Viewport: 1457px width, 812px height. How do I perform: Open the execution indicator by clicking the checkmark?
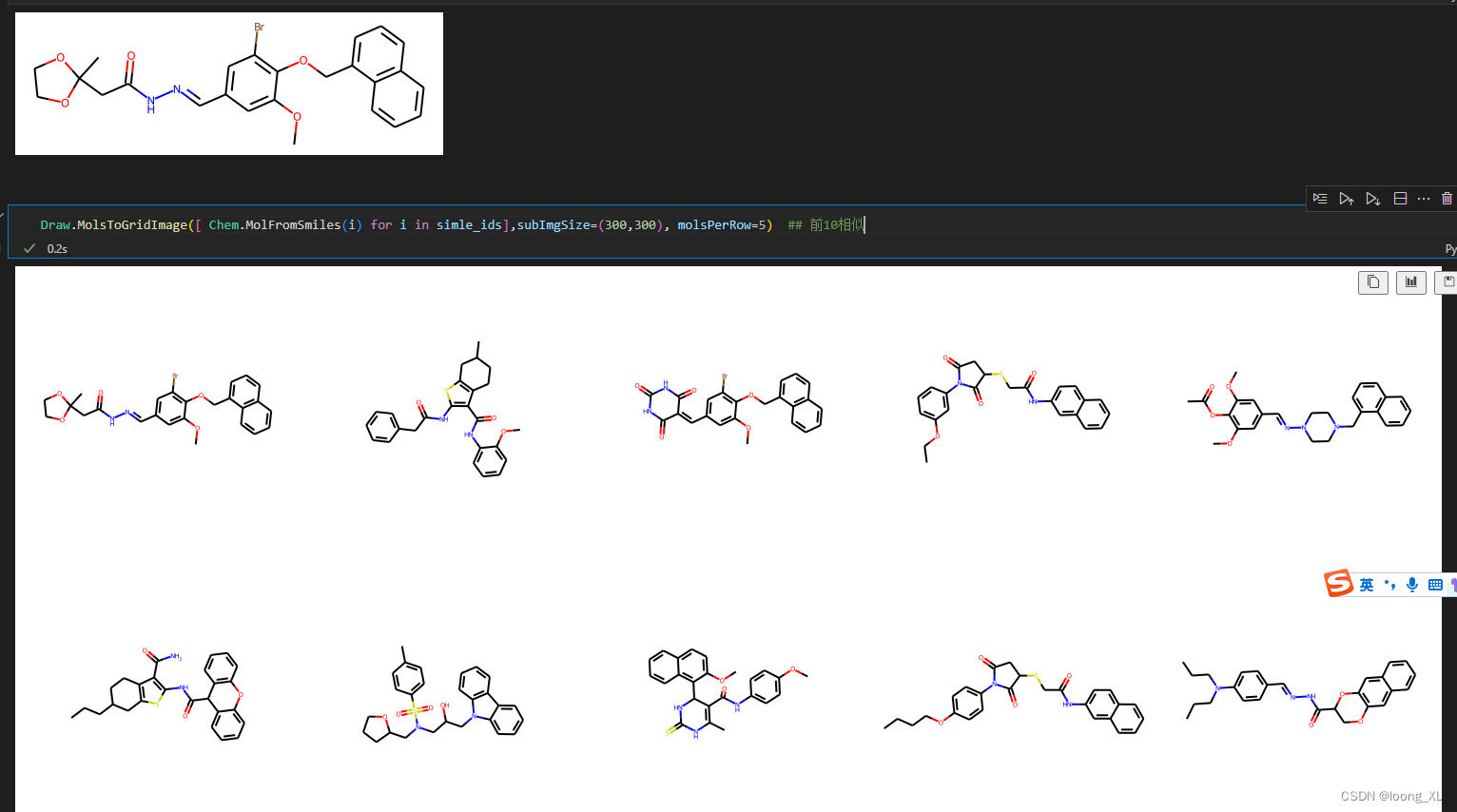[x=29, y=248]
